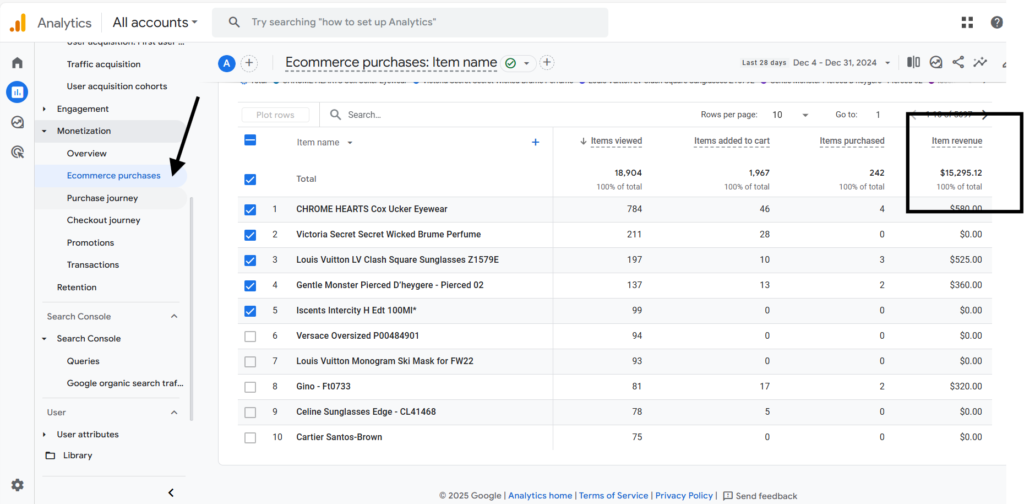The height and width of the screenshot is (504, 1024).
Task: Click the sidebar vertical scrollbar
Action: (191, 307)
